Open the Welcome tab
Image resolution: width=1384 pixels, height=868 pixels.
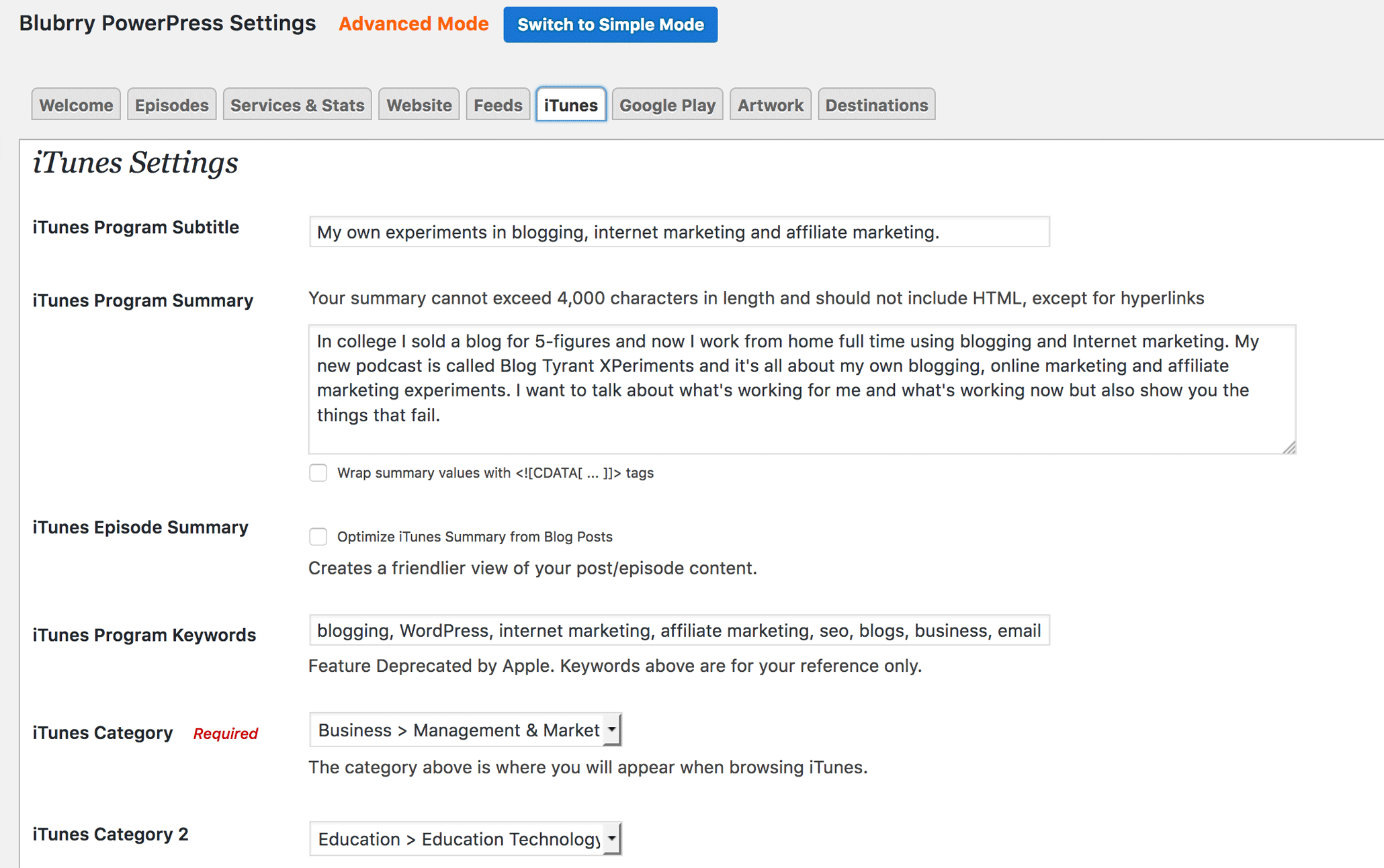(76, 105)
